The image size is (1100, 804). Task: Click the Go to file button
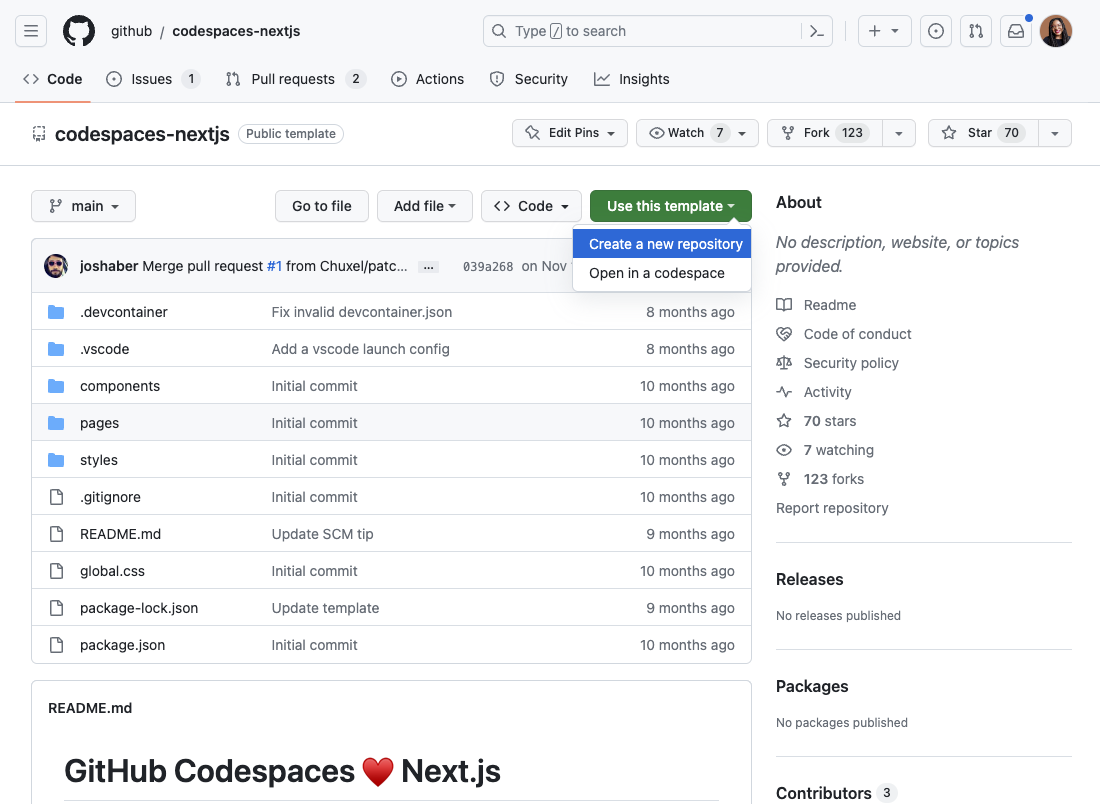coord(321,206)
